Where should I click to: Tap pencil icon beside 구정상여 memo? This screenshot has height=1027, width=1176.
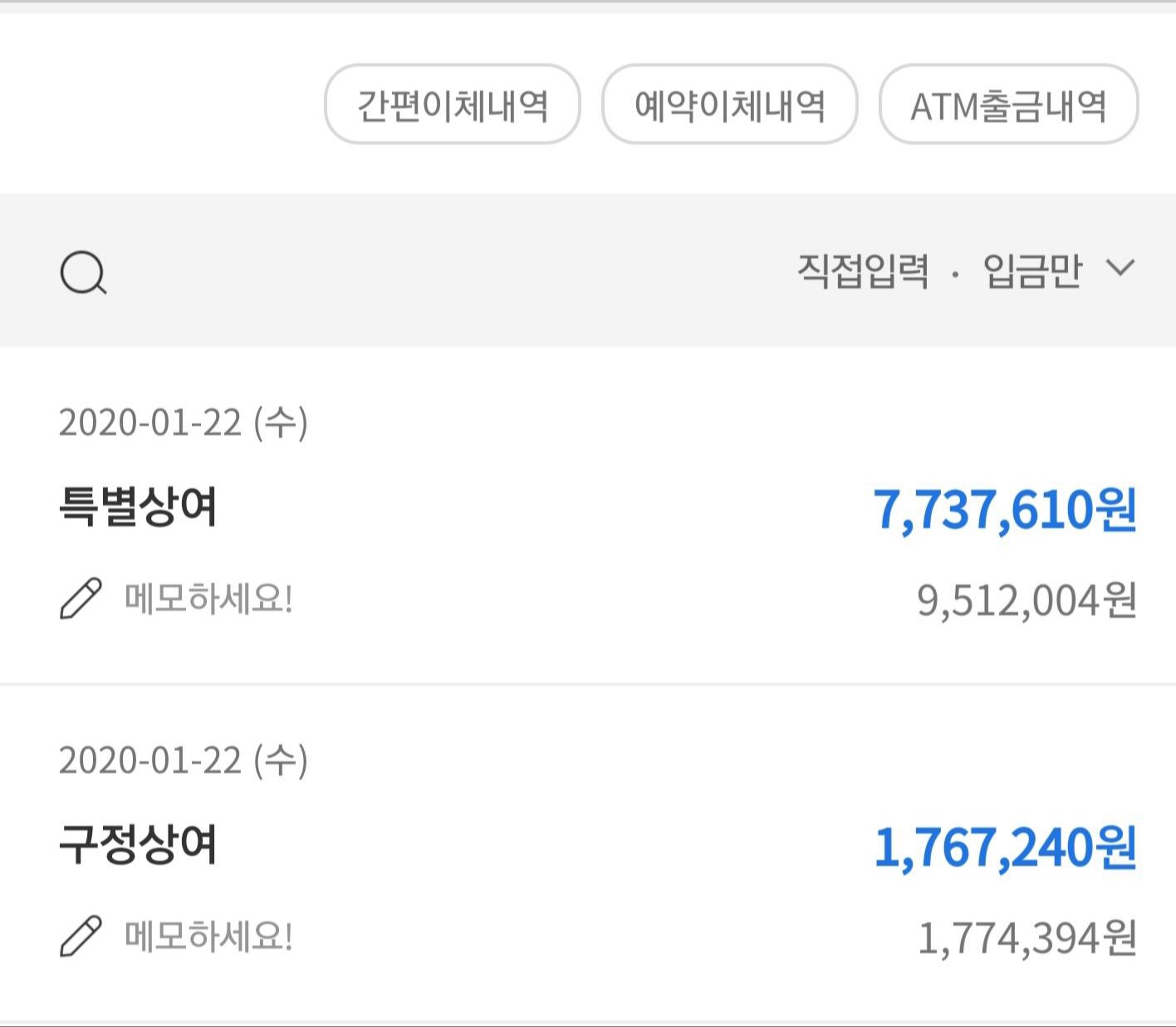[x=81, y=937]
